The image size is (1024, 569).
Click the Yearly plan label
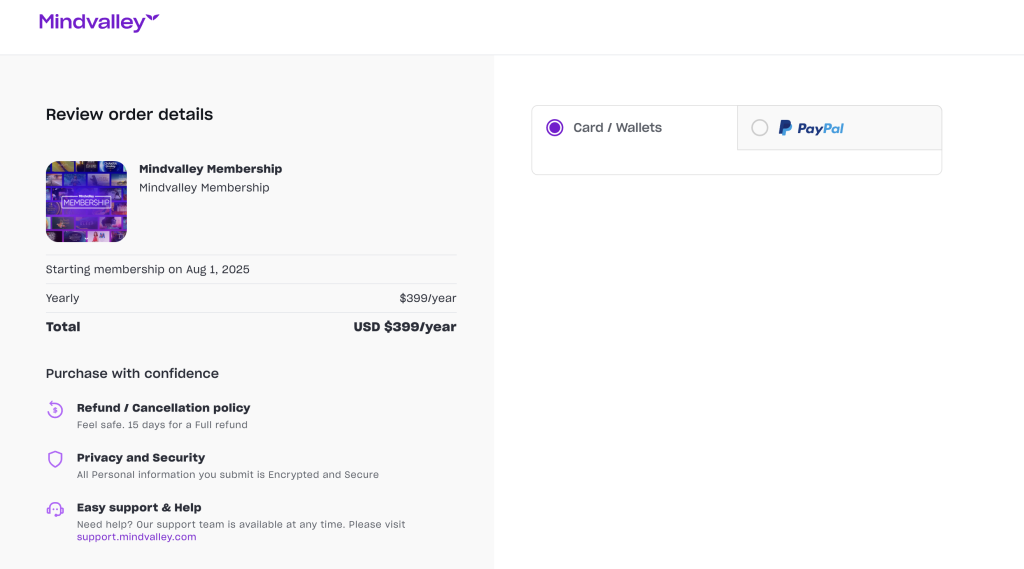[x=63, y=299]
